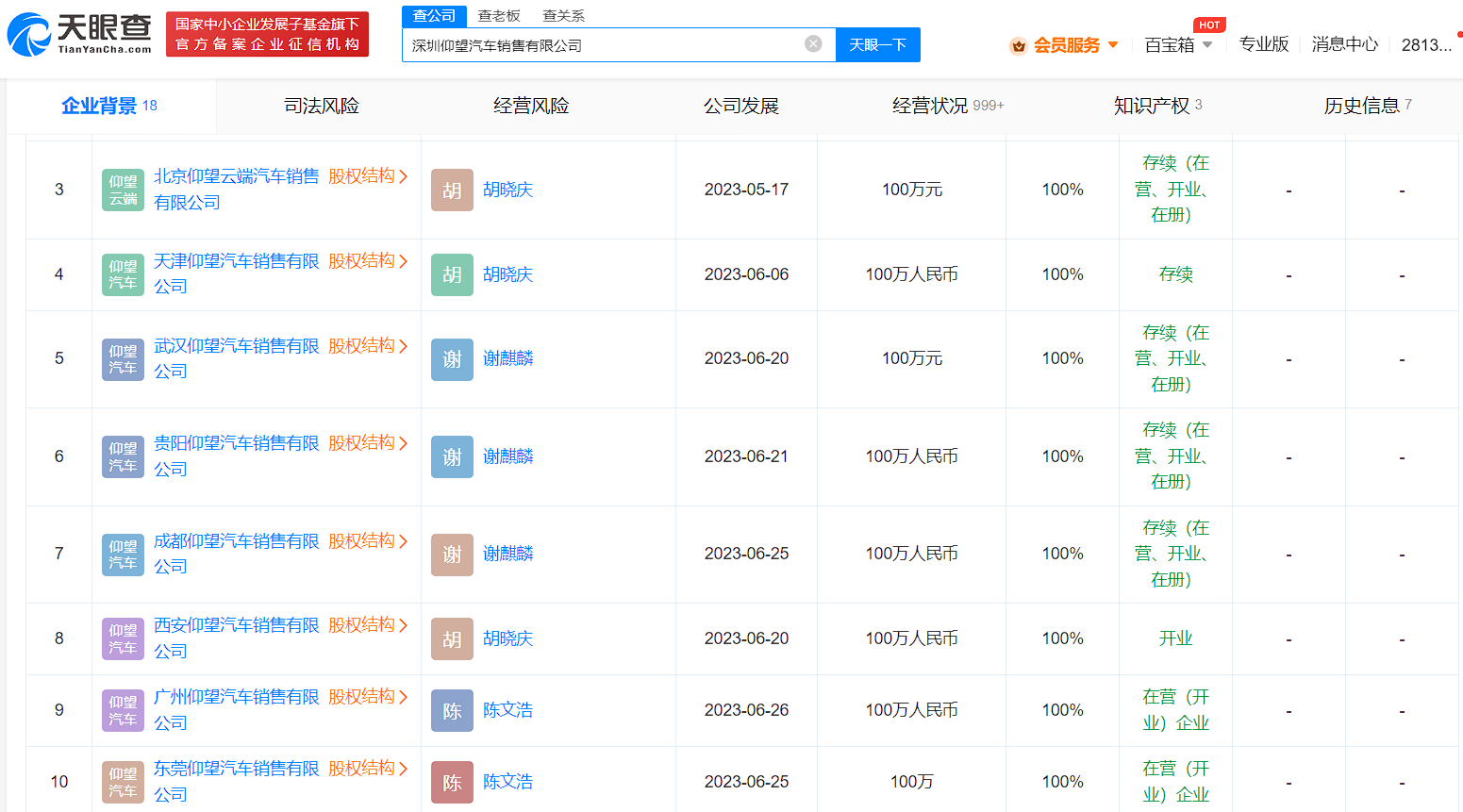
Task: Open 天津仰望汽车销售 company logo thumbnail
Action: click(123, 274)
